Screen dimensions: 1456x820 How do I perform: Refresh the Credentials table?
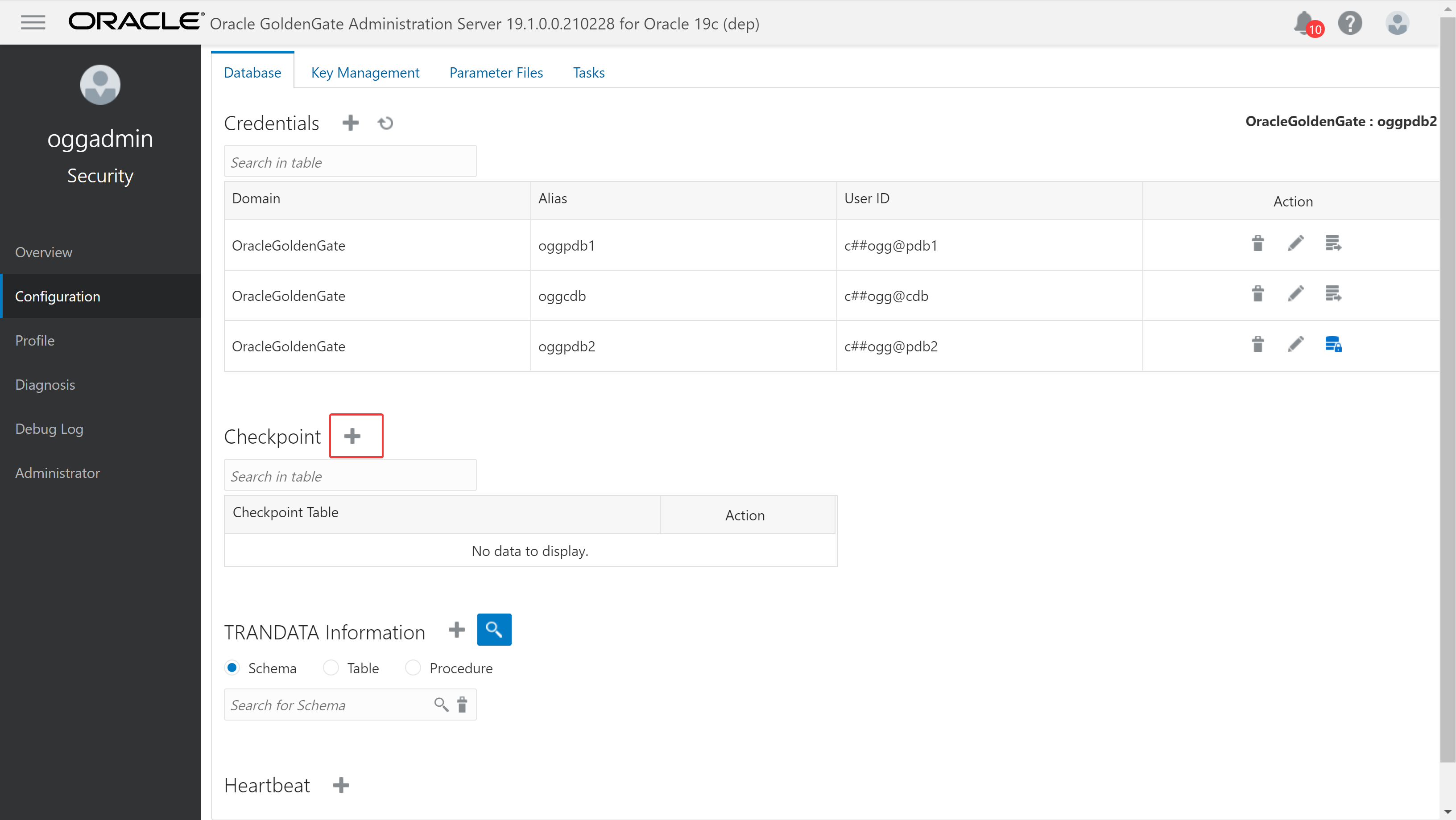tap(385, 123)
